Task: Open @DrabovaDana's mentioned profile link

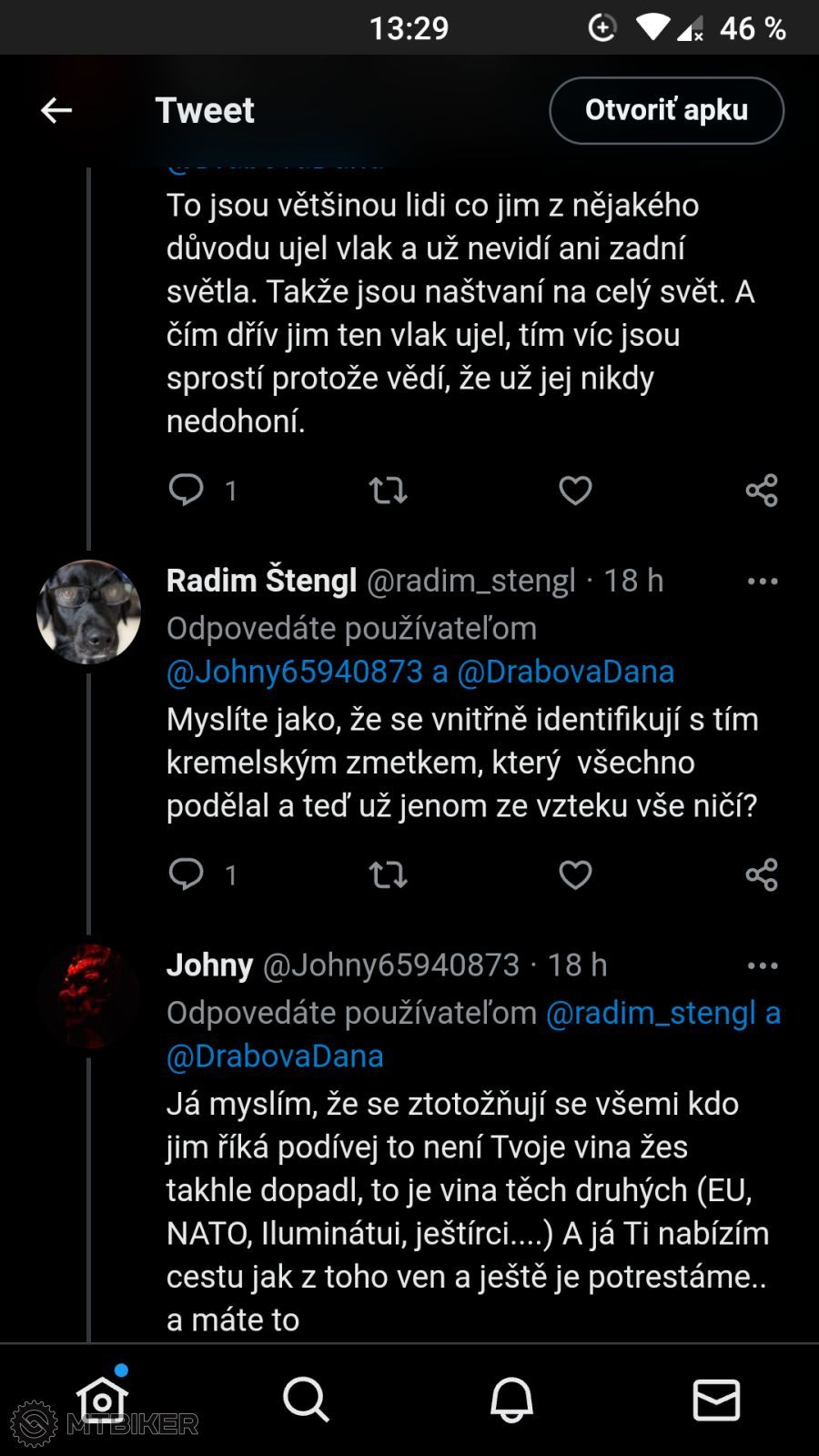Action: click(565, 672)
